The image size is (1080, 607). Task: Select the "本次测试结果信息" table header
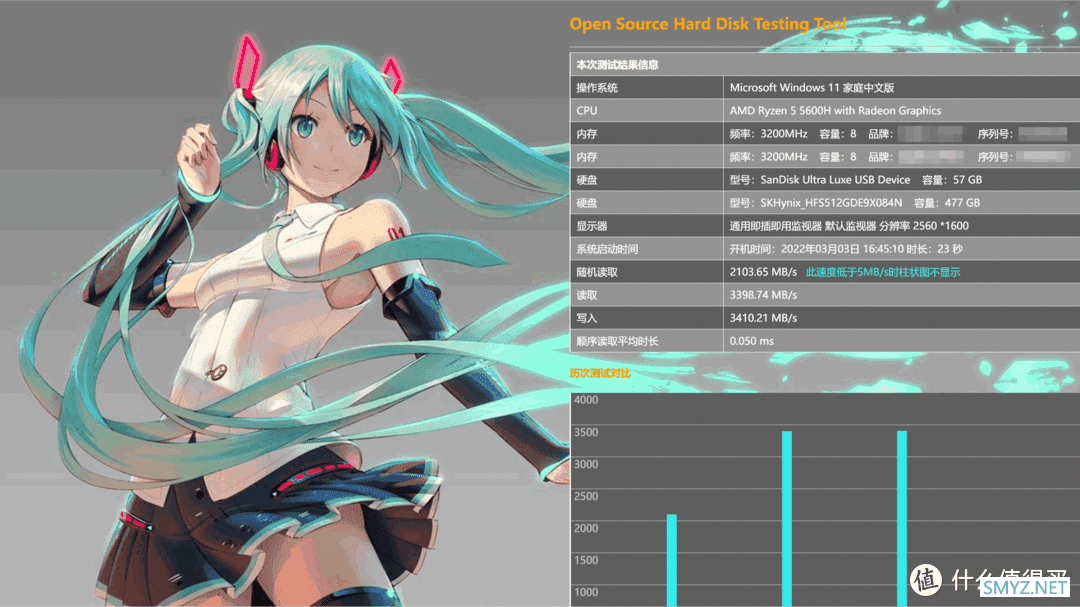pos(617,65)
